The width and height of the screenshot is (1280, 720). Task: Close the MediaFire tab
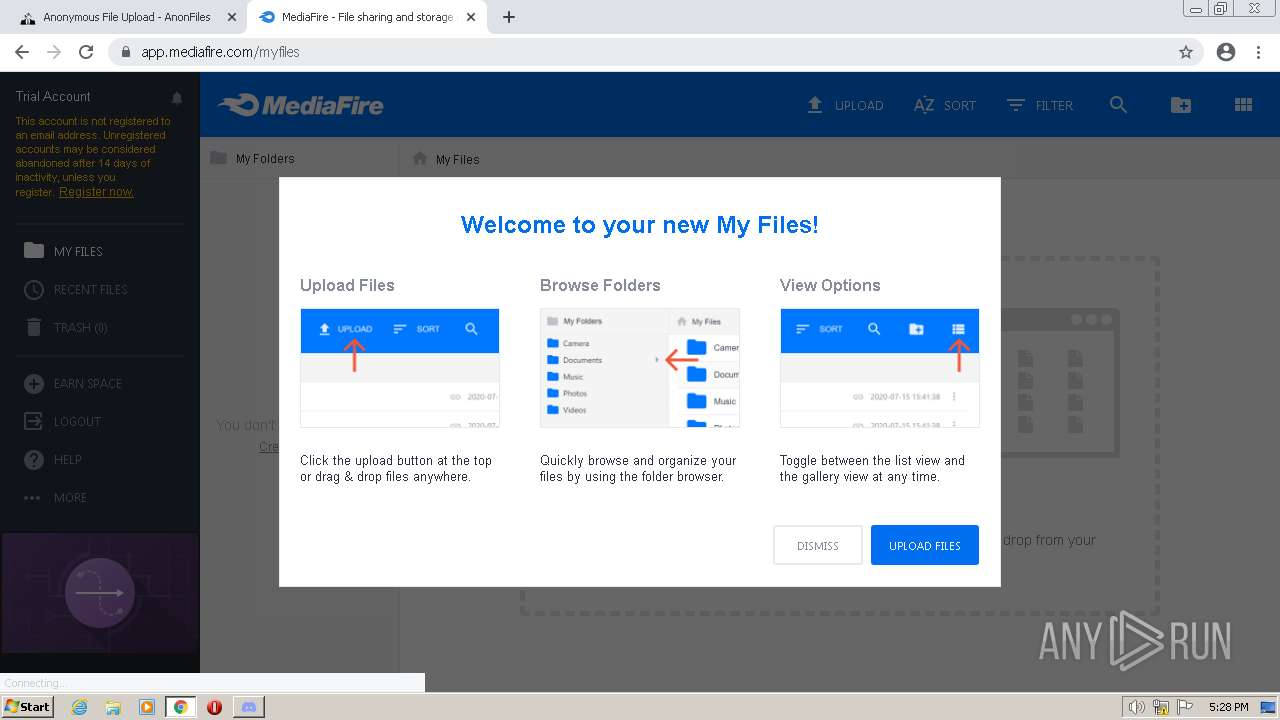(472, 17)
